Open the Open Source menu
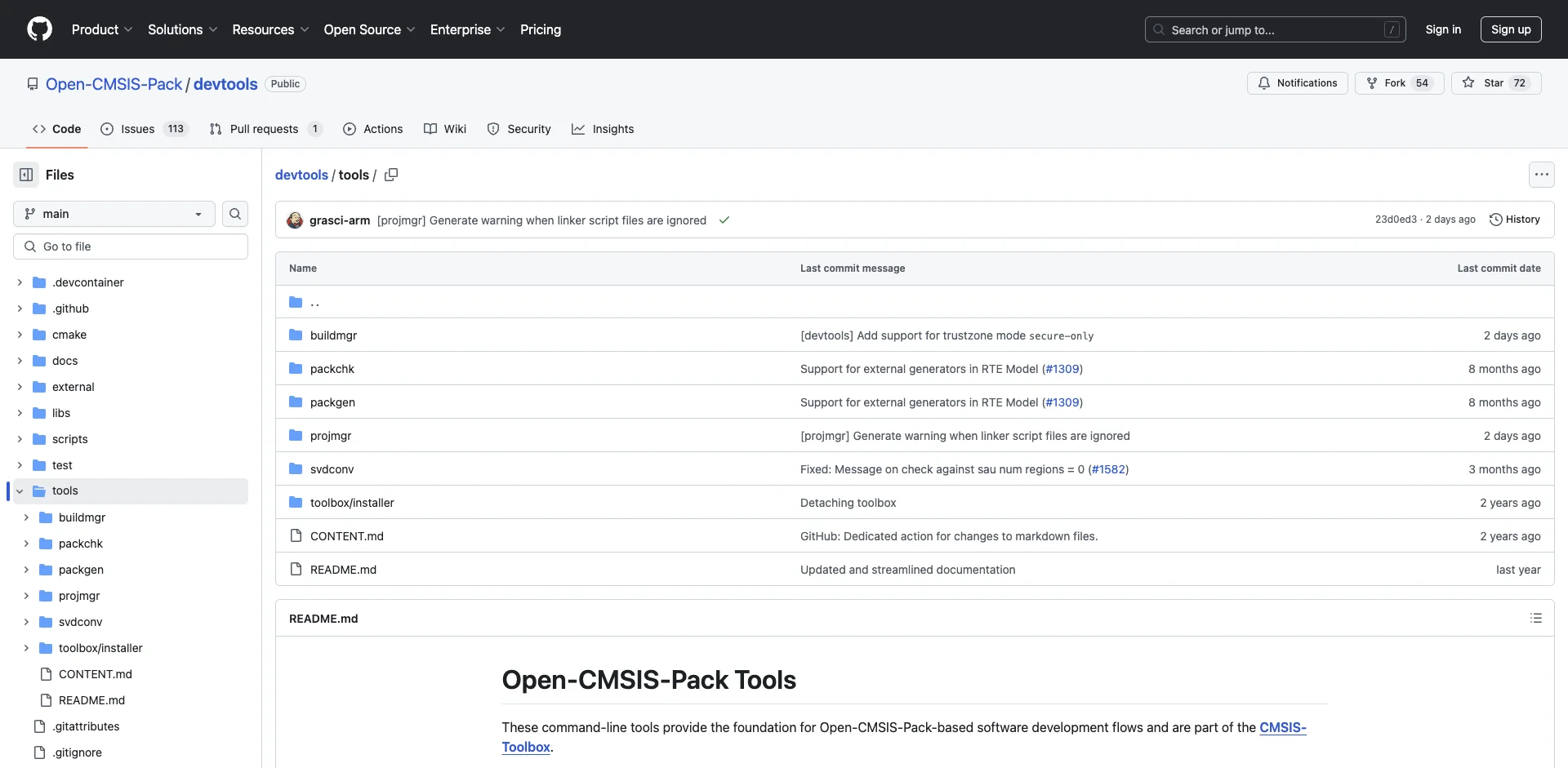 369,29
